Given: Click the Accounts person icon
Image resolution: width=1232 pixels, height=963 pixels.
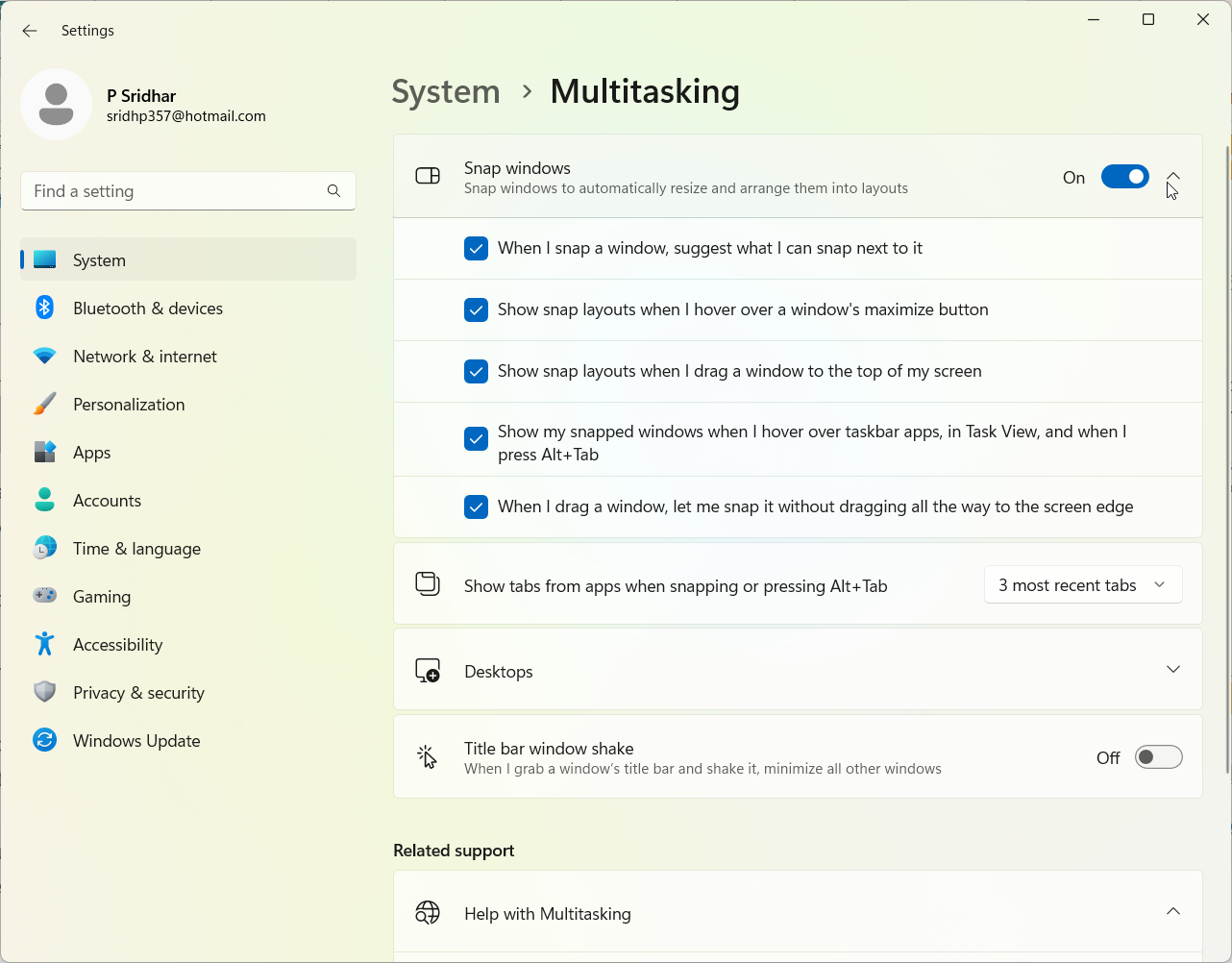Looking at the screenshot, I should [45, 500].
